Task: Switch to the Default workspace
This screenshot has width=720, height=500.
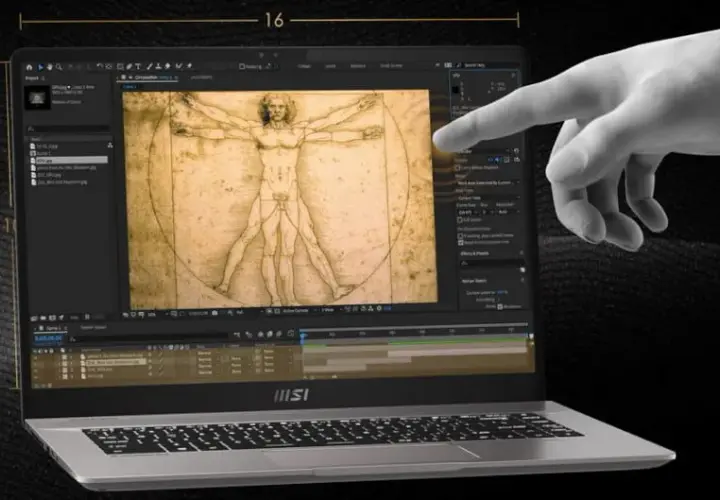Action: point(304,66)
